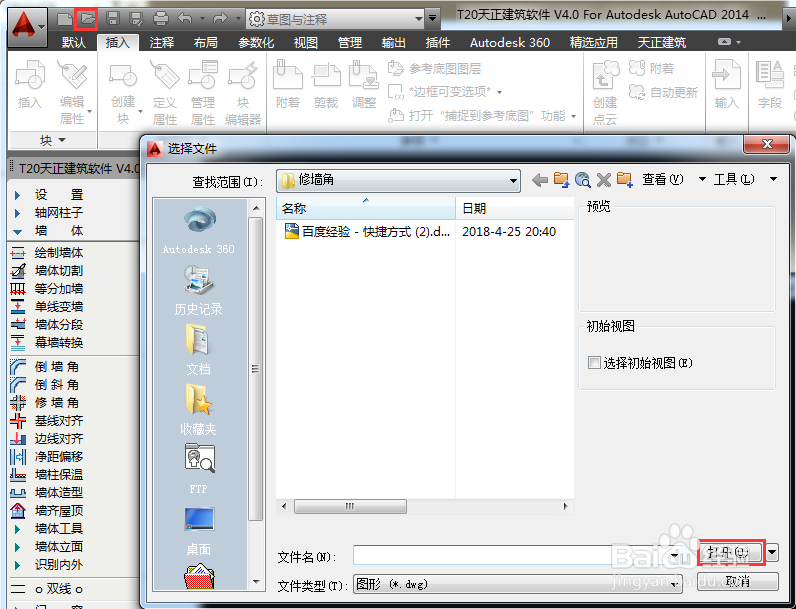Toggle 选择初始视图 checkbox
This screenshot has width=796, height=609.
pyautogui.click(x=593, y=363)
